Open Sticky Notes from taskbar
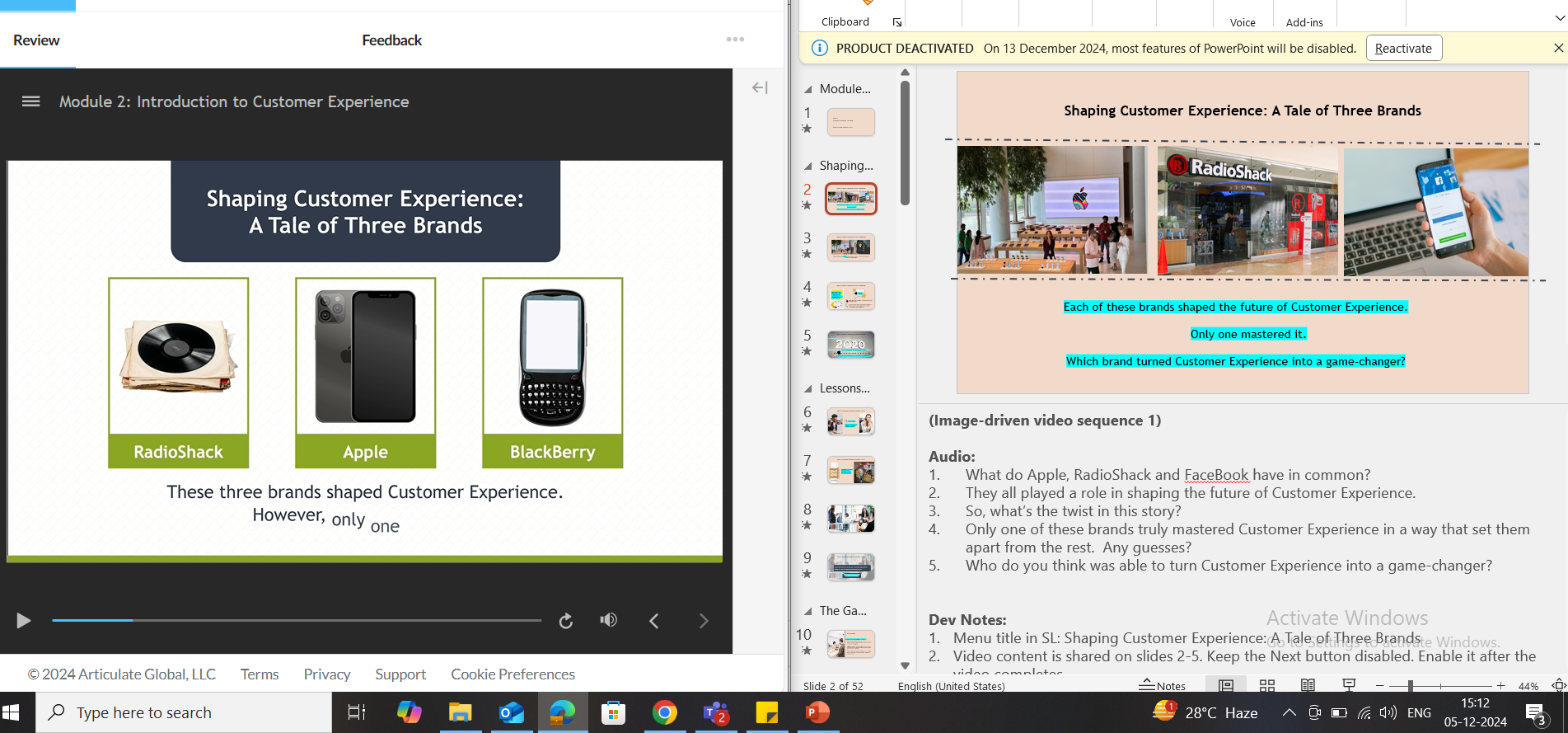The width and height of the screenshot is (1568, 733). (766, 712)
